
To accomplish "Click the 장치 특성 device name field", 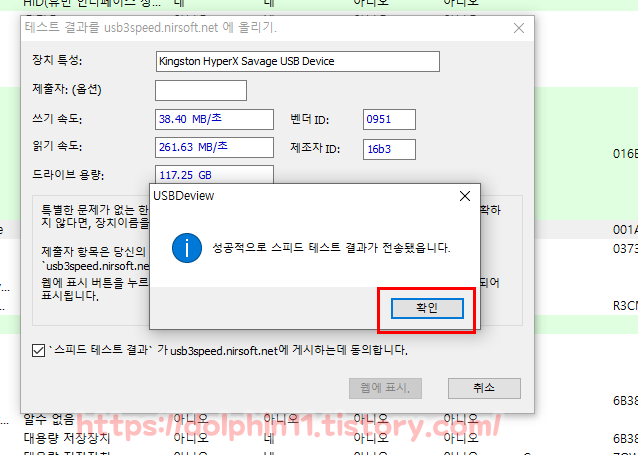I will [x=297, y=61].
